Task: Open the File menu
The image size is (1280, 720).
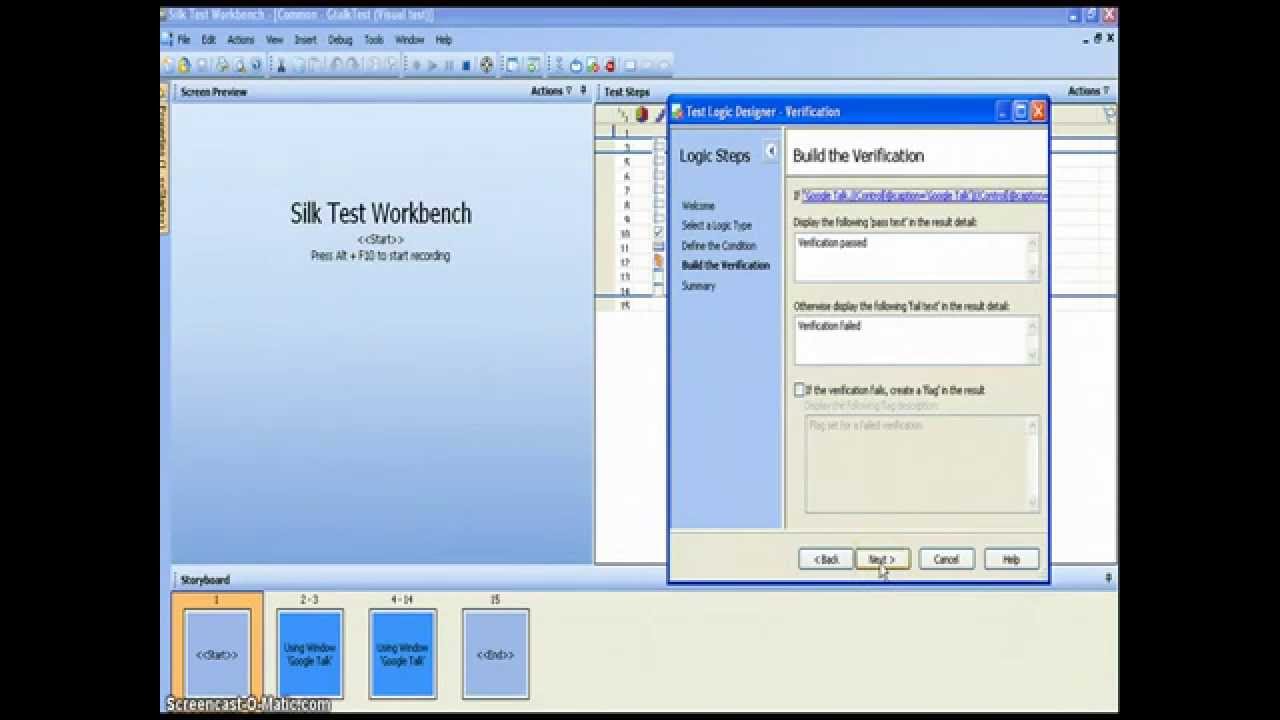Action: point(184,40)
